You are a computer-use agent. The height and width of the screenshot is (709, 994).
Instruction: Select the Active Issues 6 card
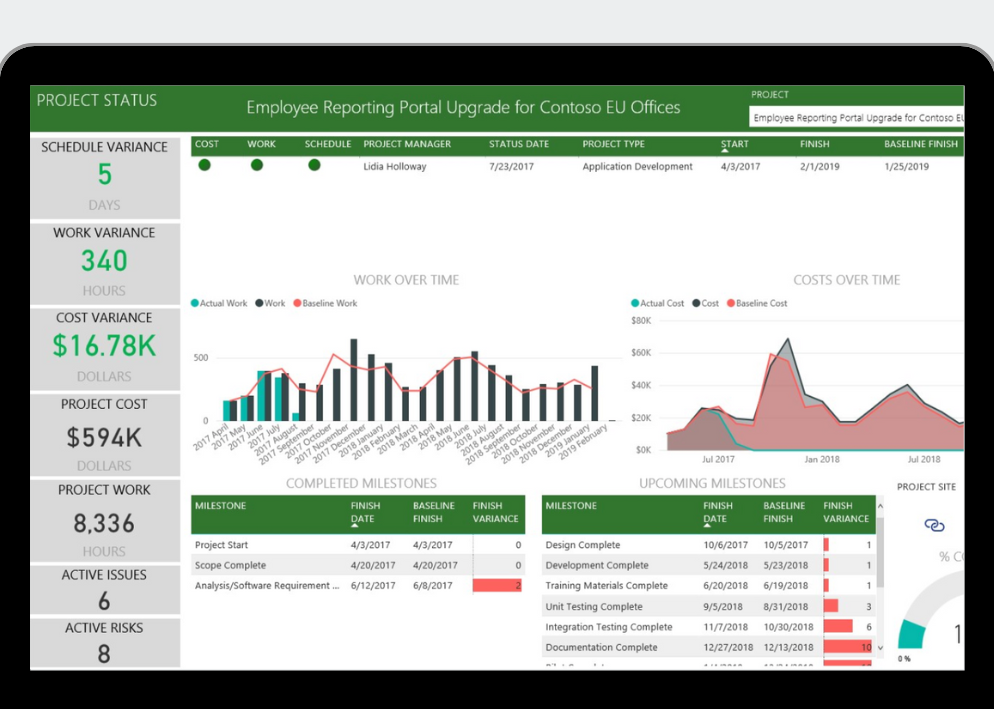(x=105, y=589)
